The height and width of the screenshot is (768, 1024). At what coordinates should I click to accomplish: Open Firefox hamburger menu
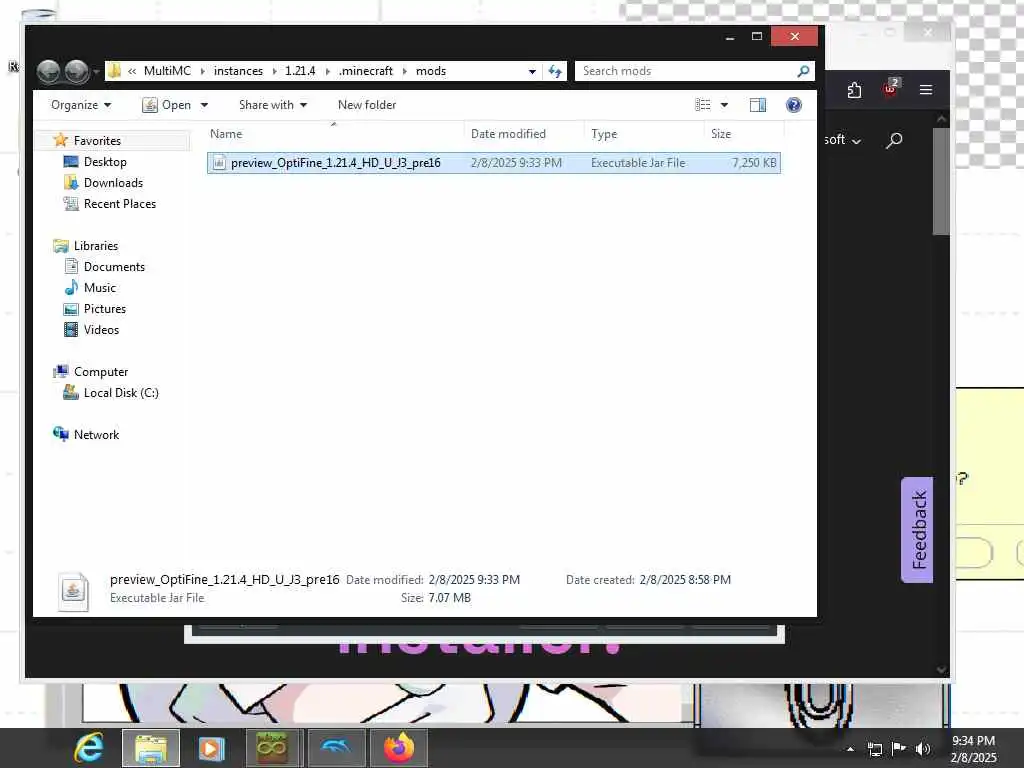(x=926, y=89)
